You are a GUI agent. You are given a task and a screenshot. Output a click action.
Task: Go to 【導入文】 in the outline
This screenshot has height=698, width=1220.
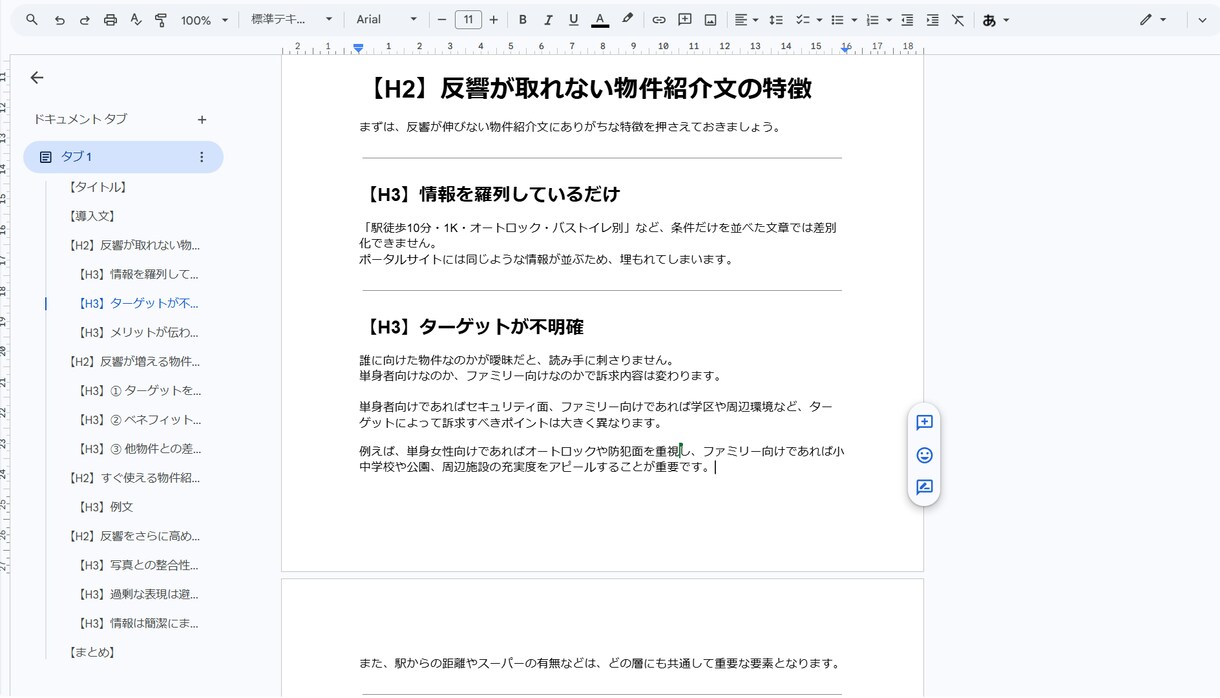pyautogui.click(x=92, y=216)
